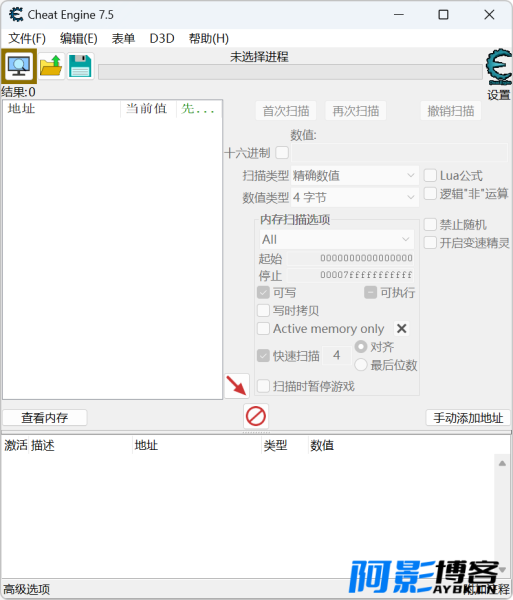Click the 手动添加地址 button

(x=468, y=417)
